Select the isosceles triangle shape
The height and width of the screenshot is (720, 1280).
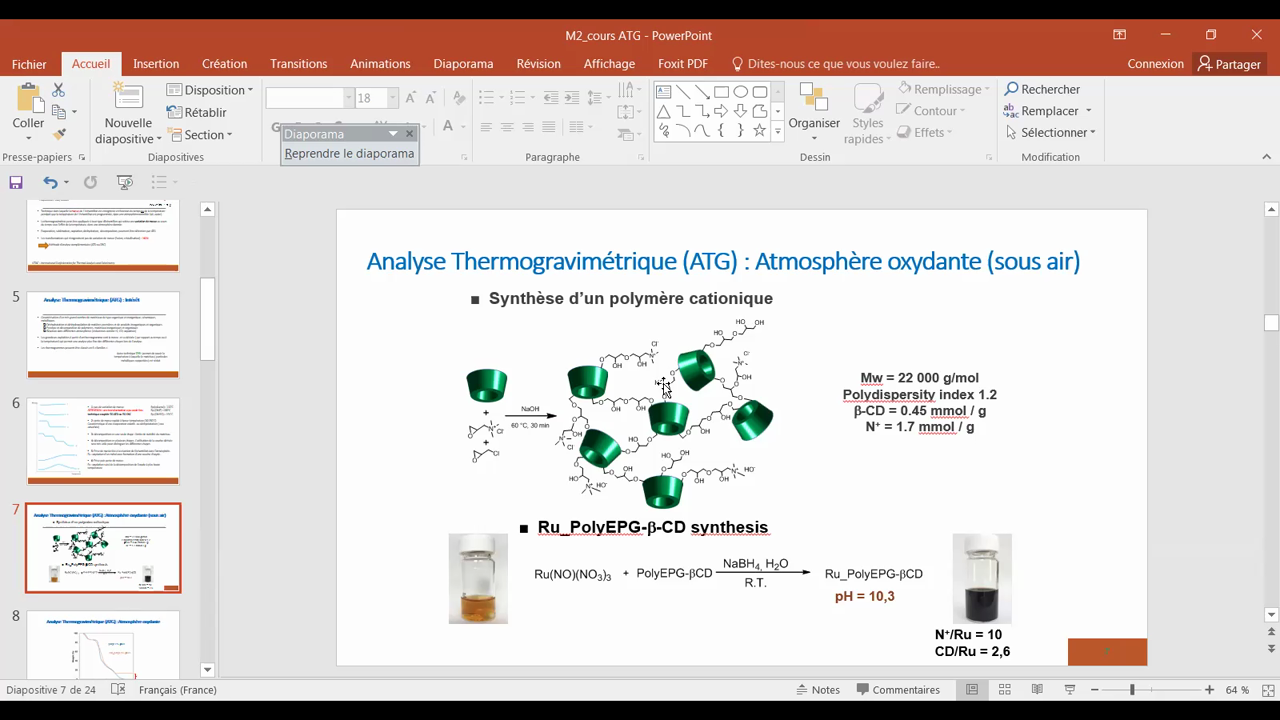click(x=664, y=111)
